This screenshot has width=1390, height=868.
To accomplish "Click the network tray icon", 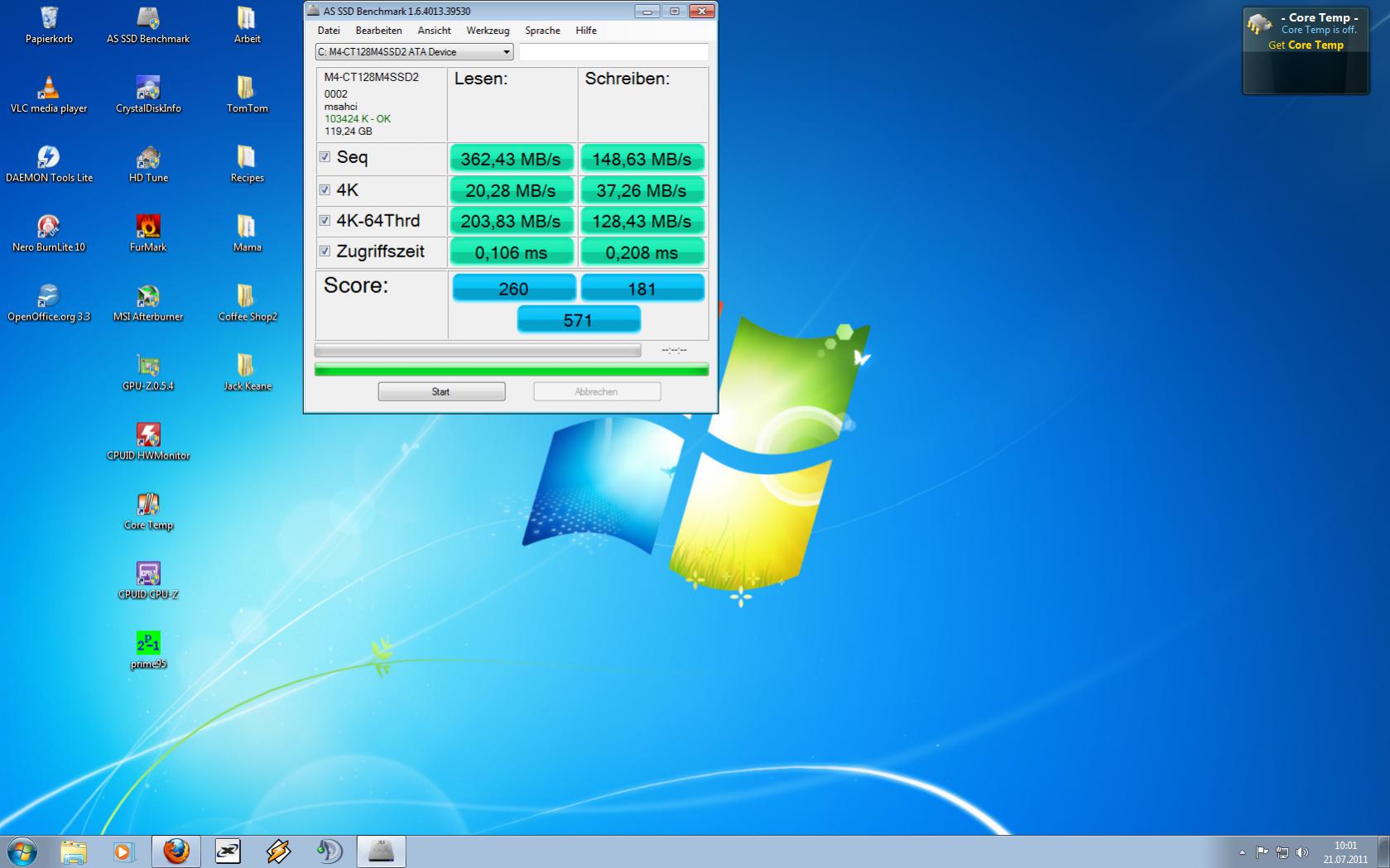I will click(1282, 852).
